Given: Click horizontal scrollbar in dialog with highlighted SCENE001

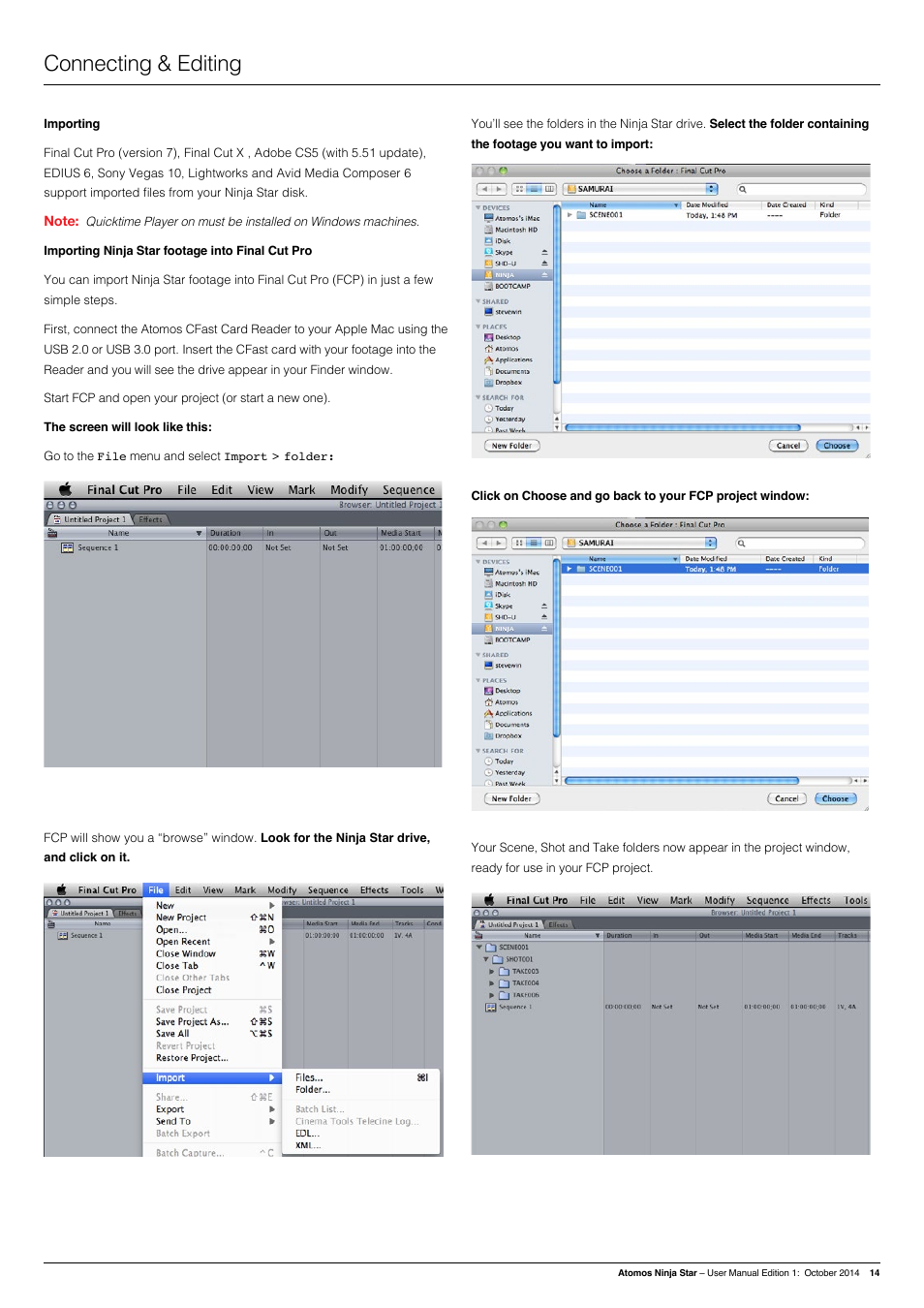Looking at the screenshot, I should [x=682, y=781].
